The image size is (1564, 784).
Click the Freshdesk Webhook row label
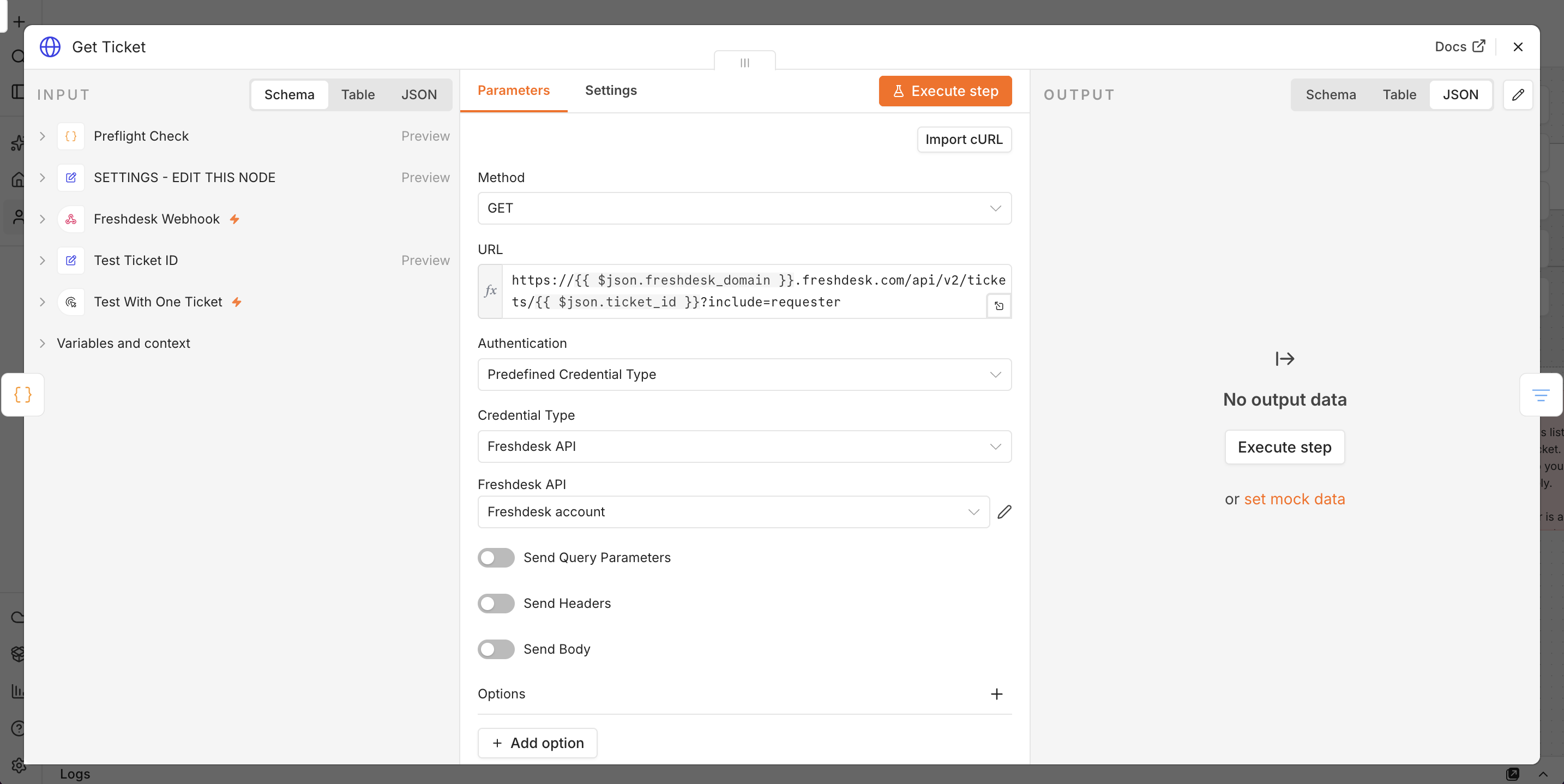(x=157, y=219)
